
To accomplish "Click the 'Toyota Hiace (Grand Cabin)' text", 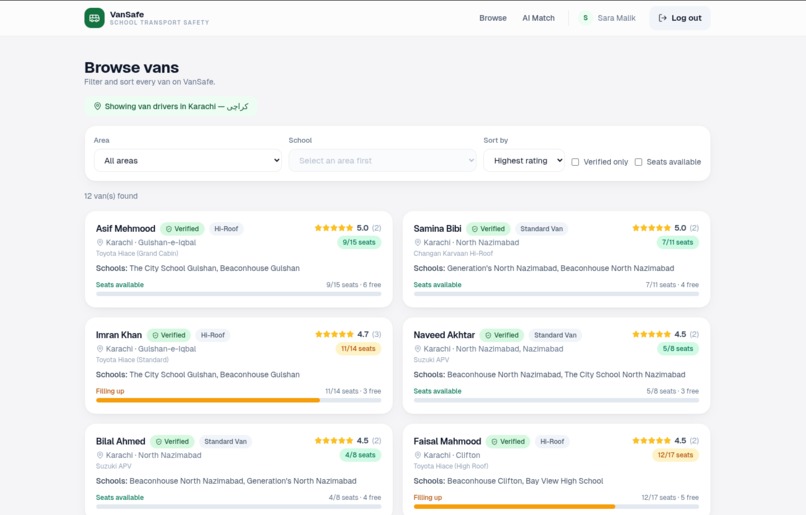I will [x=137, y=253].
